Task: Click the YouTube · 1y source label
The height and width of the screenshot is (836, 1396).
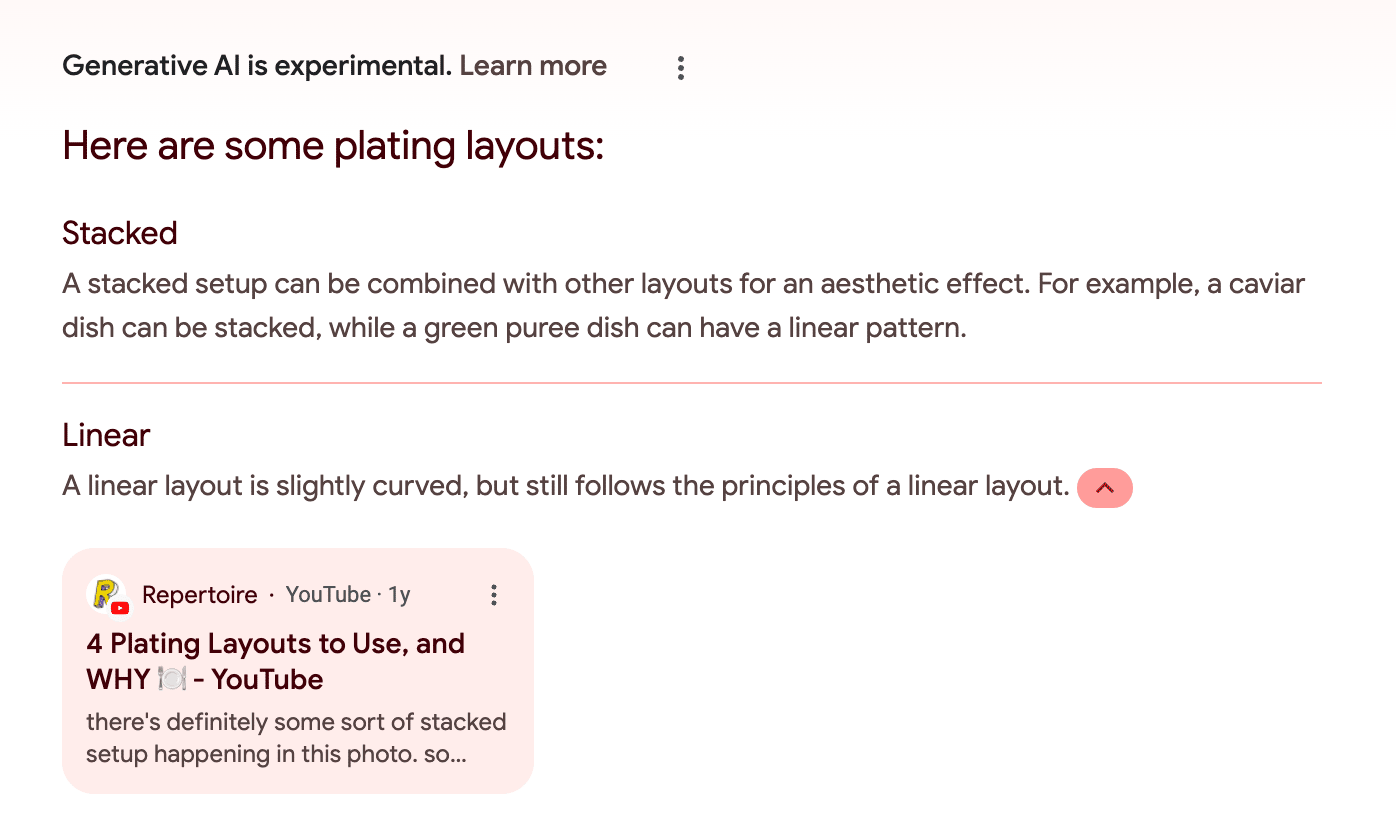Action: (348, 595)
